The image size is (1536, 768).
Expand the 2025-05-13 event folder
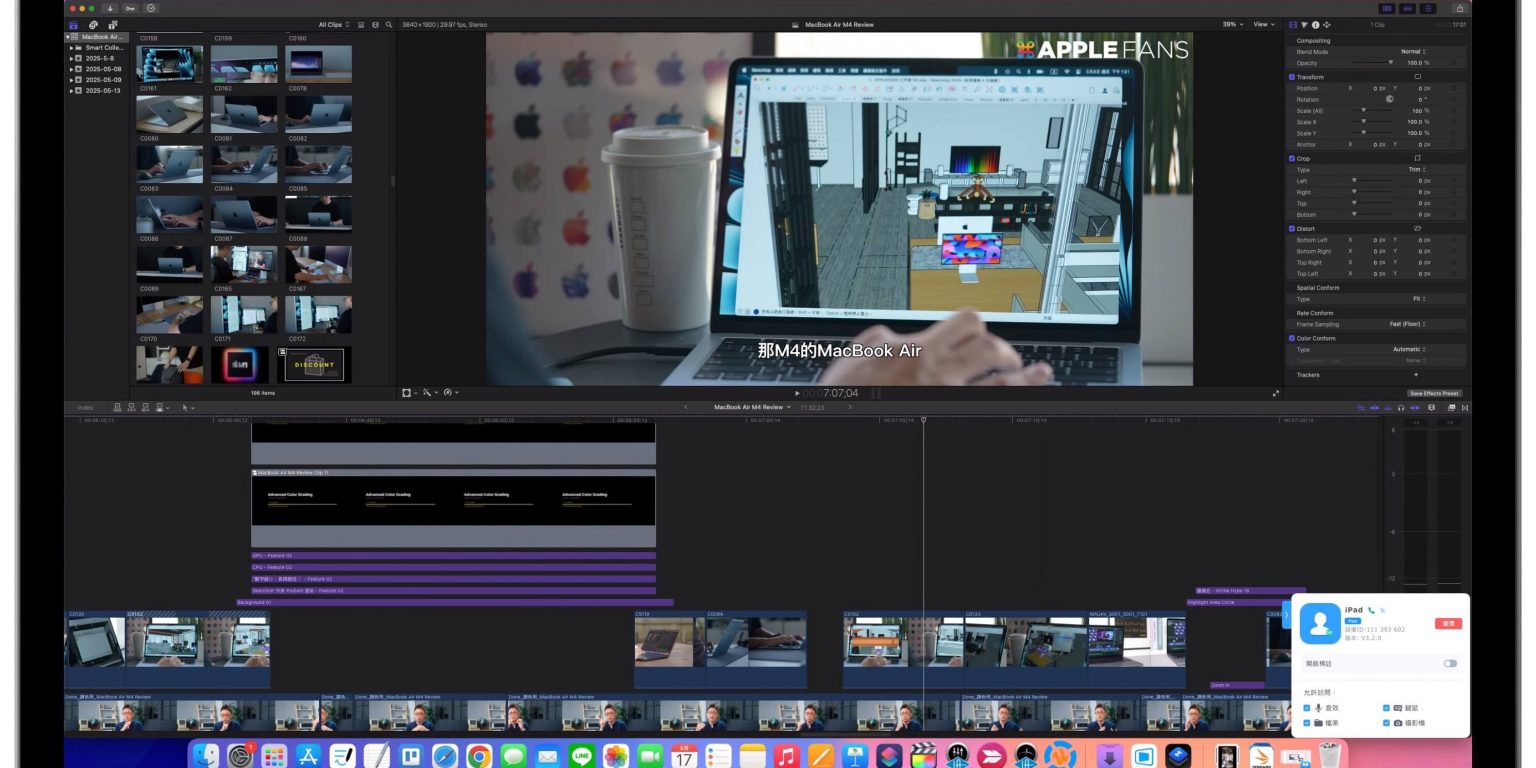71,91
